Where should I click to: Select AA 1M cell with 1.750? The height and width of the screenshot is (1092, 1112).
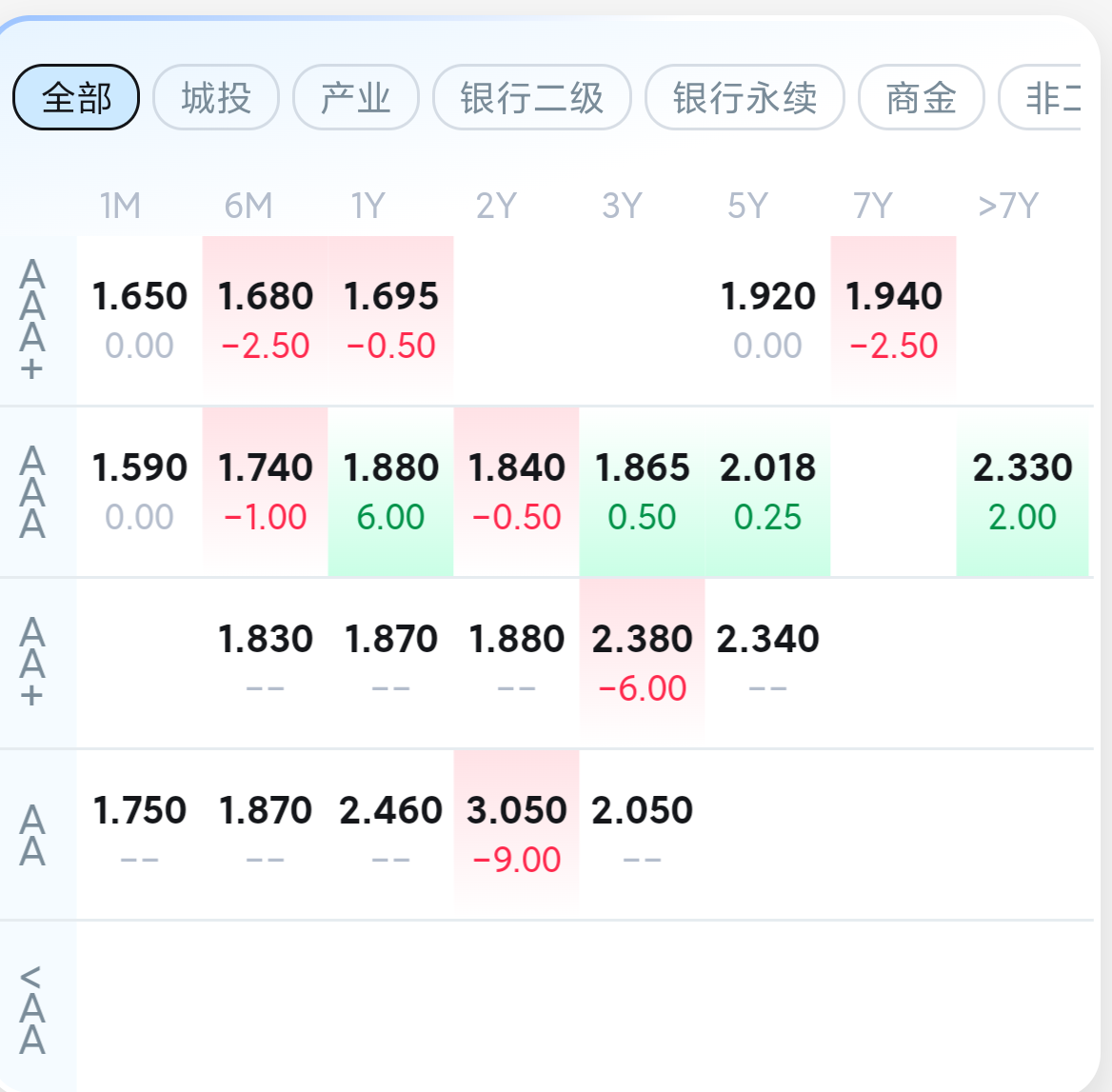(140, 833)
